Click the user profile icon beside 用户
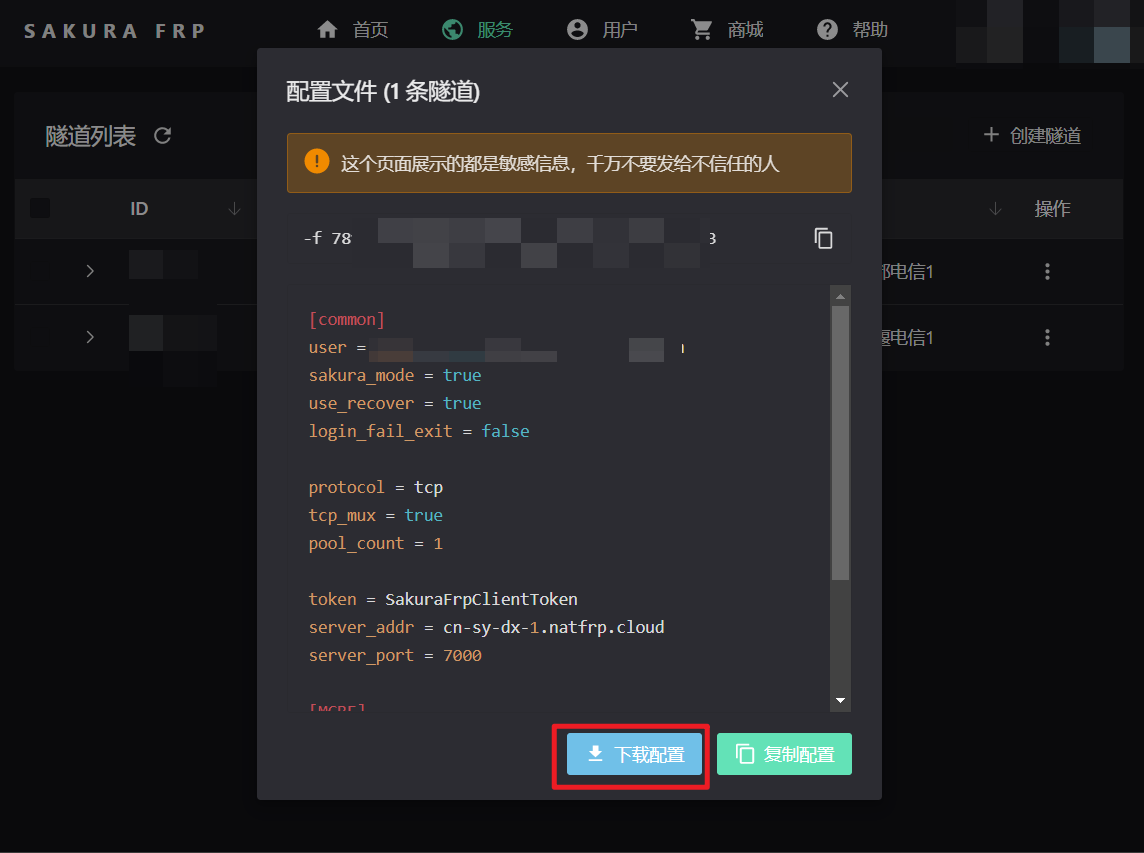 click(x=577, y=29)
